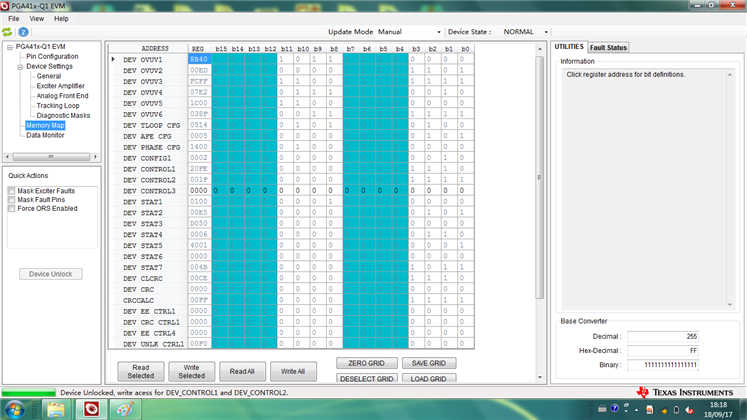Open the Help menu
The width and height of the screenshot is (747, 420).
[x=61, y=19]
